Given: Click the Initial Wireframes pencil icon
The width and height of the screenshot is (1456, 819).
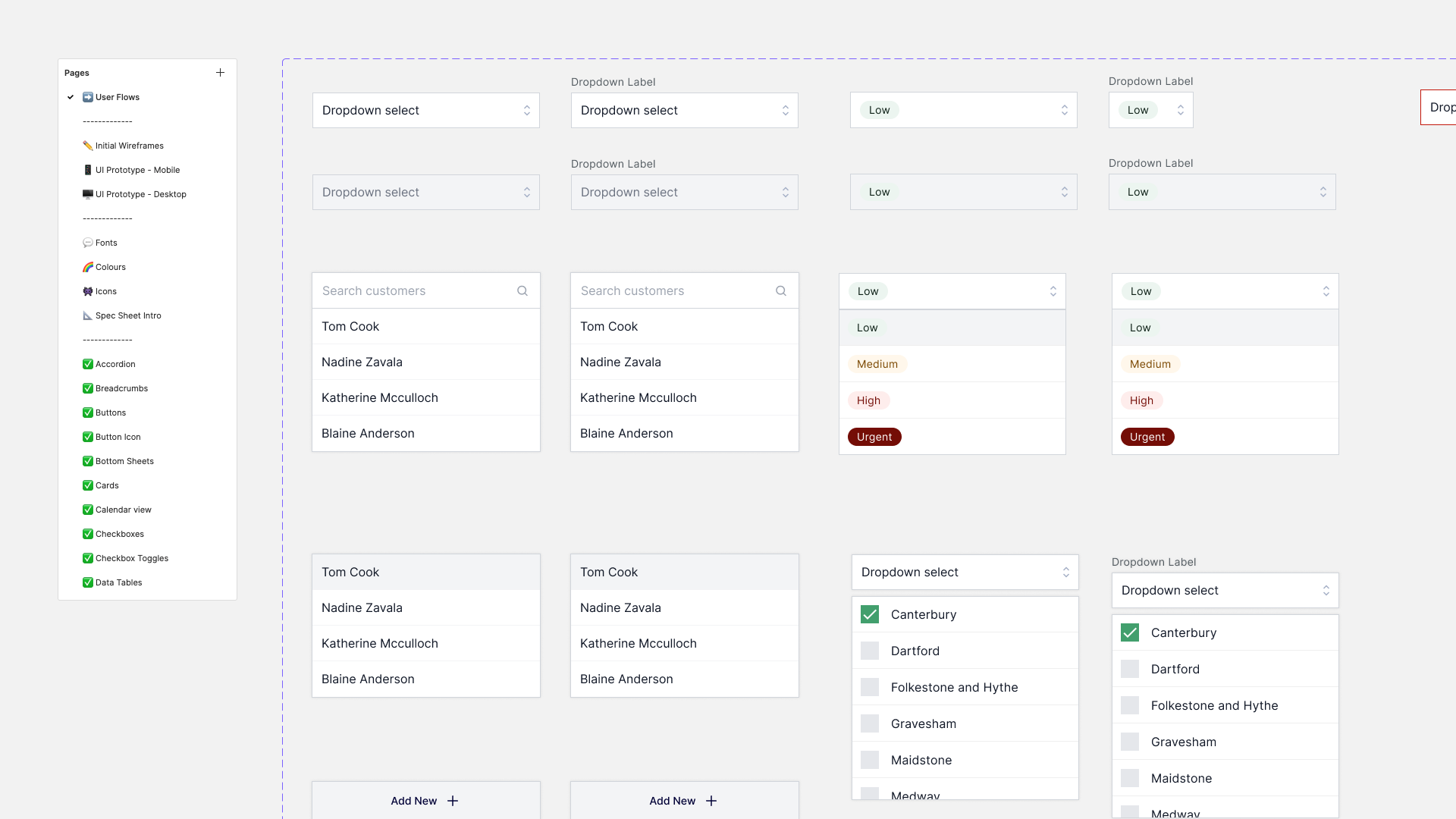Looking at the screenshot, I should pyautogui.click(x=87, y=146).
